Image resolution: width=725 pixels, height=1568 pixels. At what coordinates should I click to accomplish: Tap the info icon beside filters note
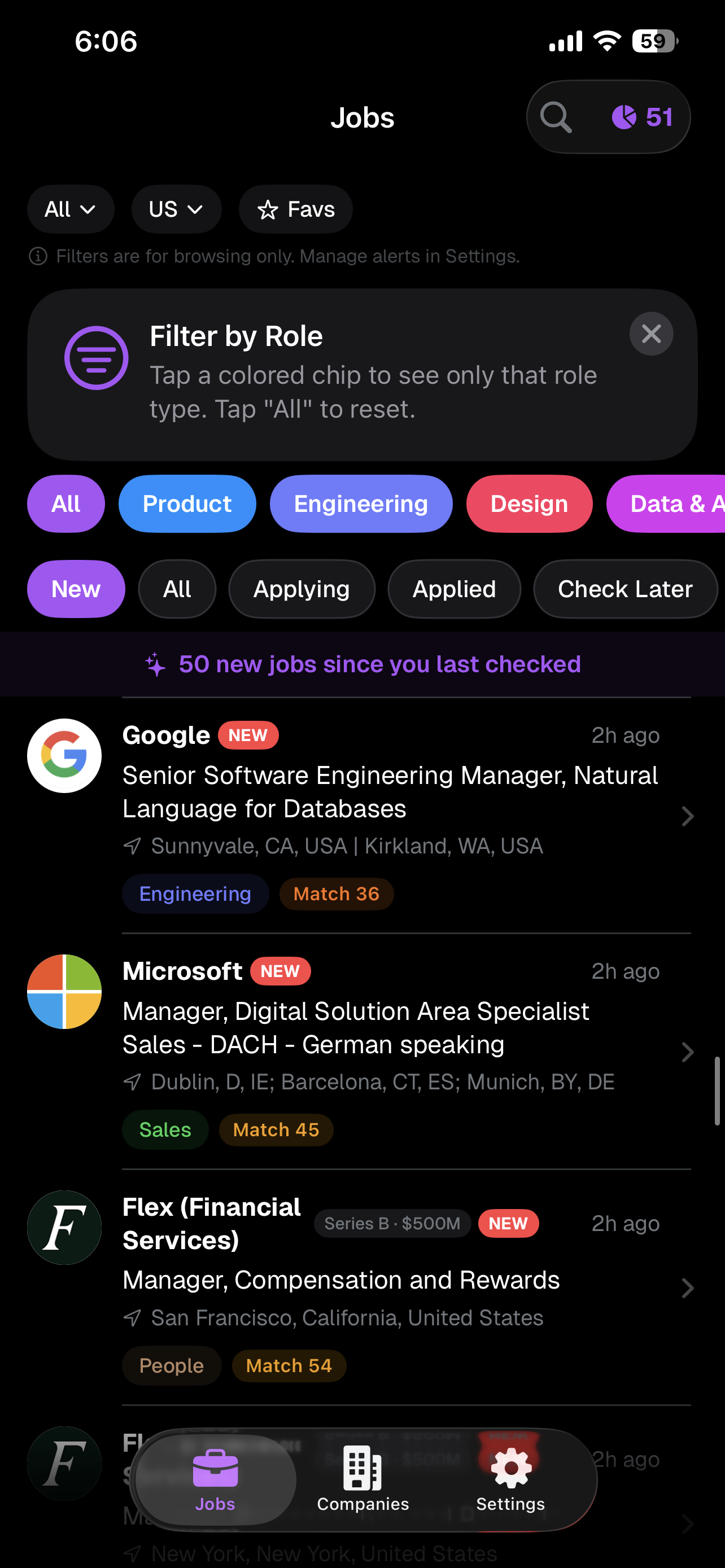coord(38,256)
